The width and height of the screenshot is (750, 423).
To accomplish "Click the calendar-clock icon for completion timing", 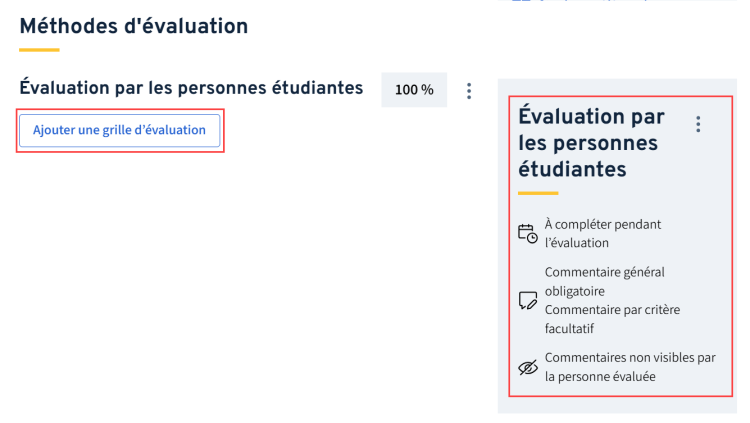I will click(x=528, y=234).
